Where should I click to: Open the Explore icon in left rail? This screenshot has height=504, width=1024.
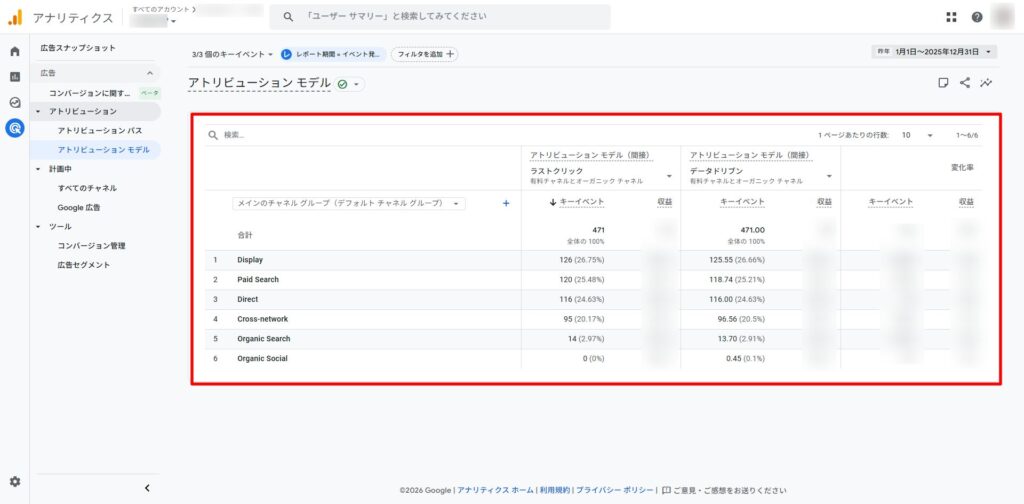(x=14, y=102)
